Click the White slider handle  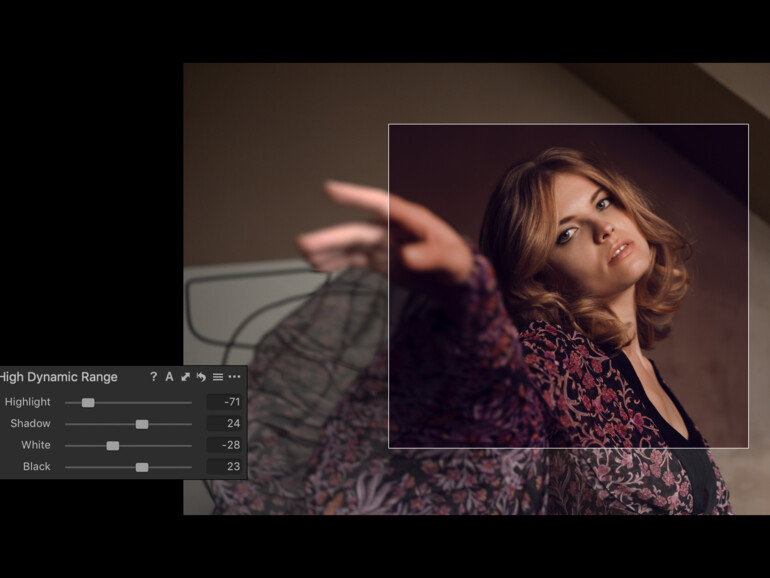[x=112, y=446]
